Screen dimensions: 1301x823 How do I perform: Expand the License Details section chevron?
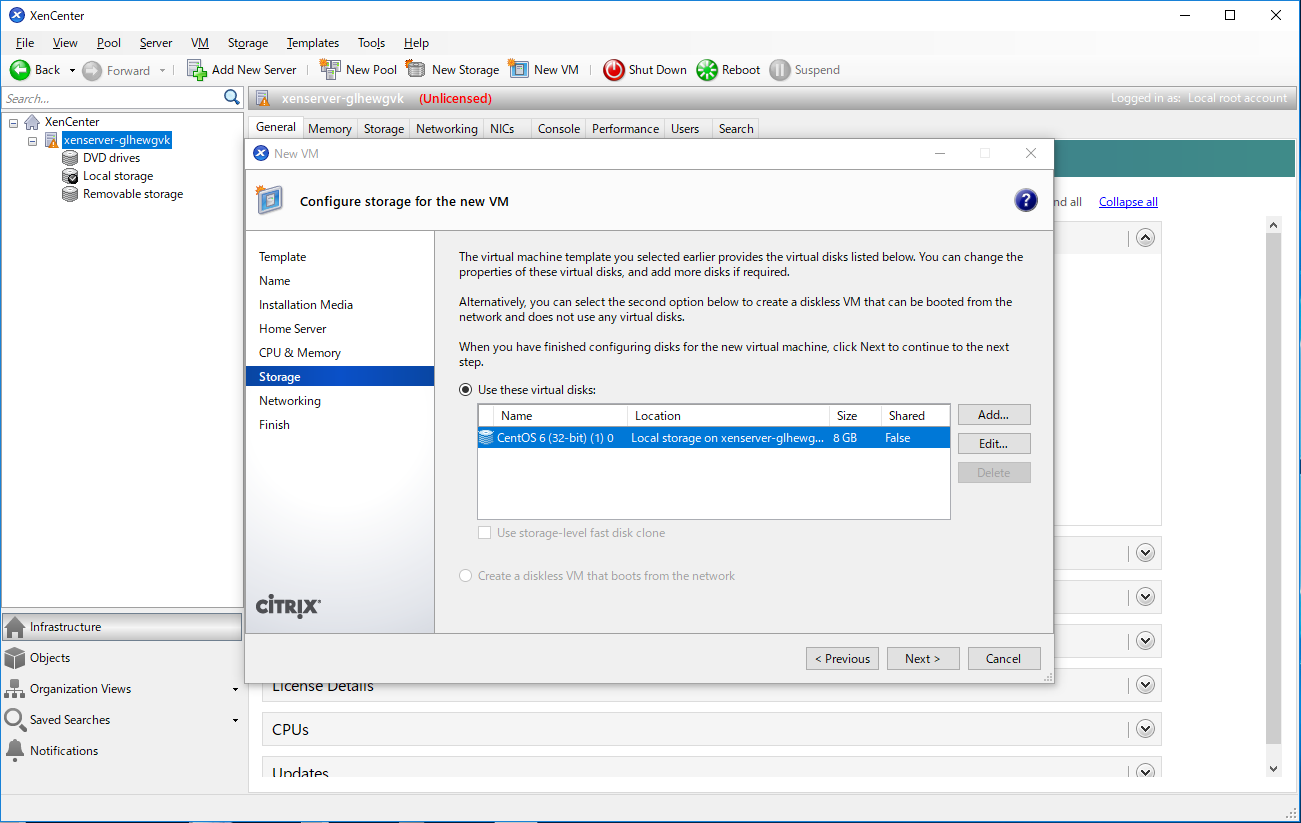tap(1146, 685)
